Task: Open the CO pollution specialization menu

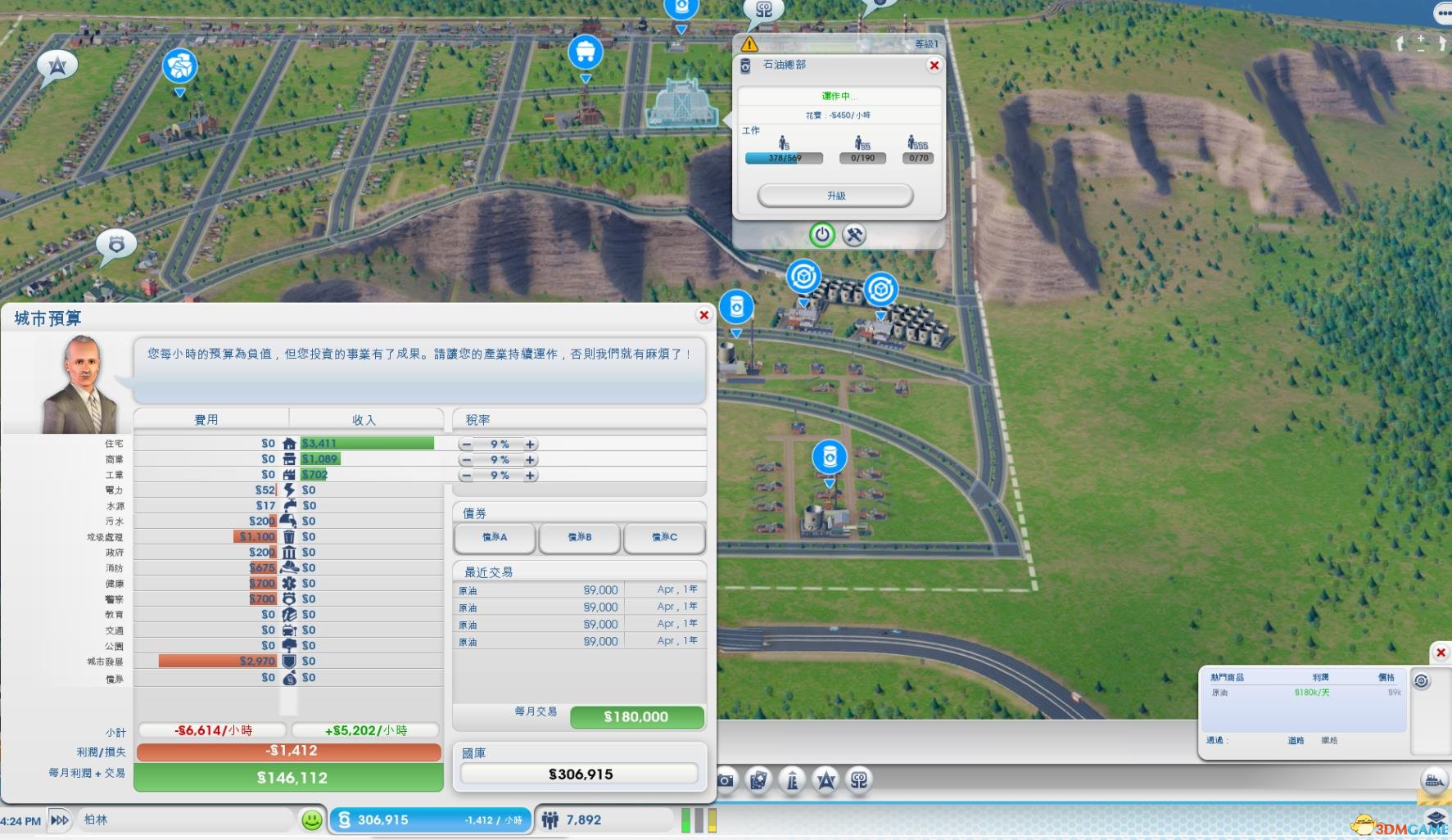Action: (858, 780)
